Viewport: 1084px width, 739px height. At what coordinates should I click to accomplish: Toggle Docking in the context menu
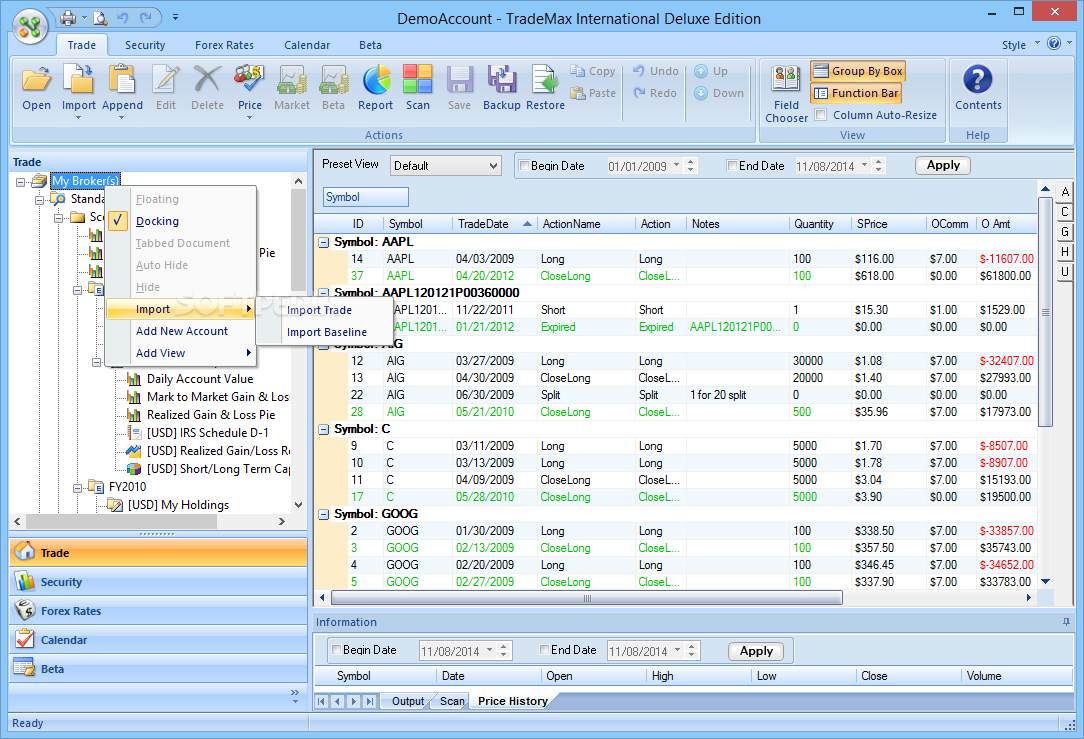[x=157, y=221]
